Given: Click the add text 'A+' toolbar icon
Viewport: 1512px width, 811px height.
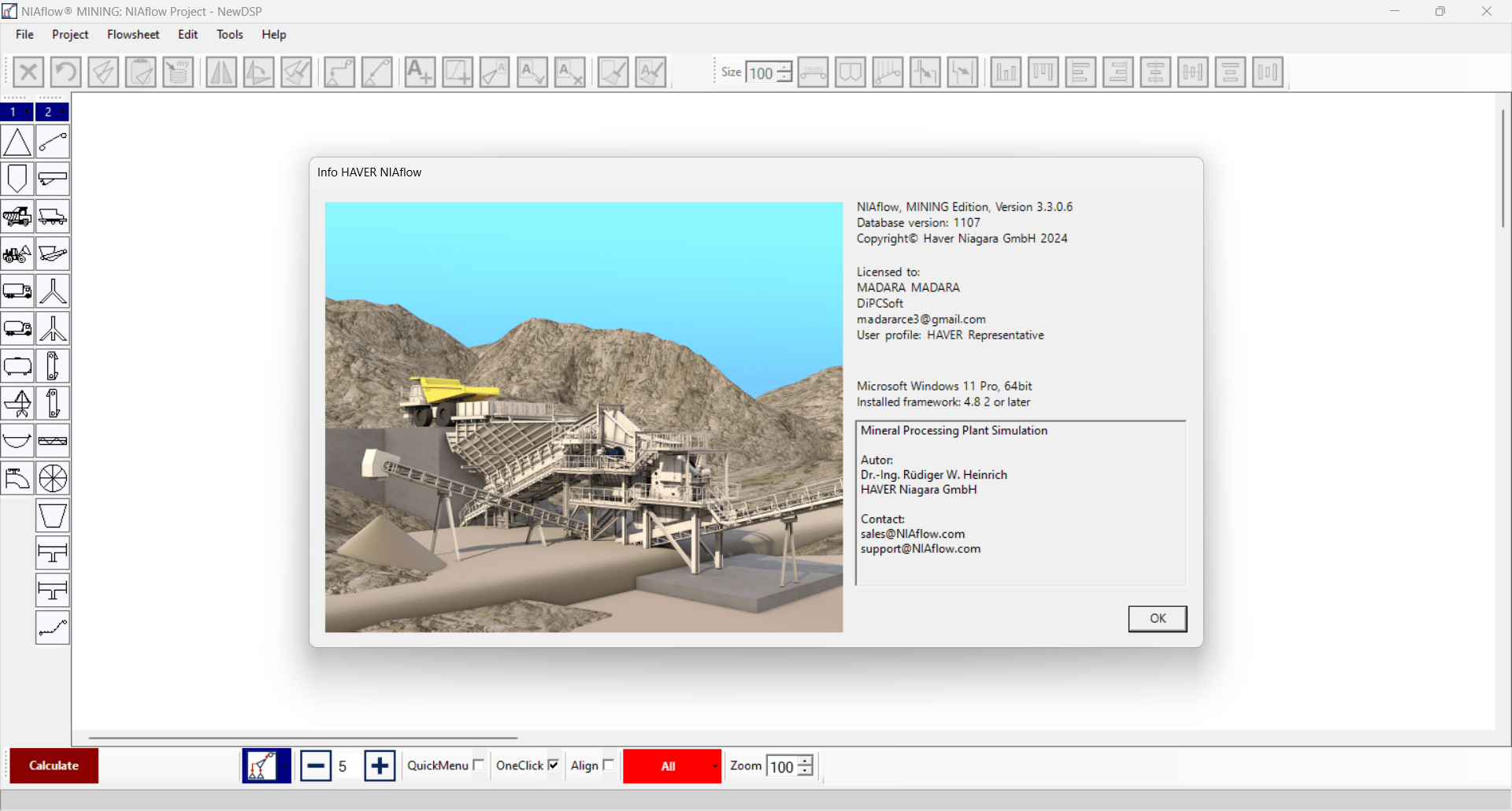Looking at the screenshot, I should click(x=420, y=72).
